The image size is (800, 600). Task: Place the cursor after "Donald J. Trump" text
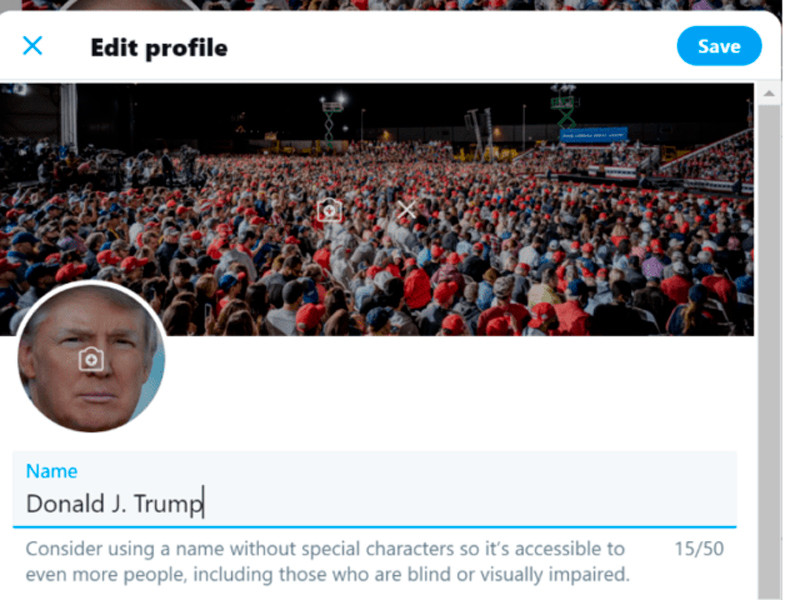[204, 503]
